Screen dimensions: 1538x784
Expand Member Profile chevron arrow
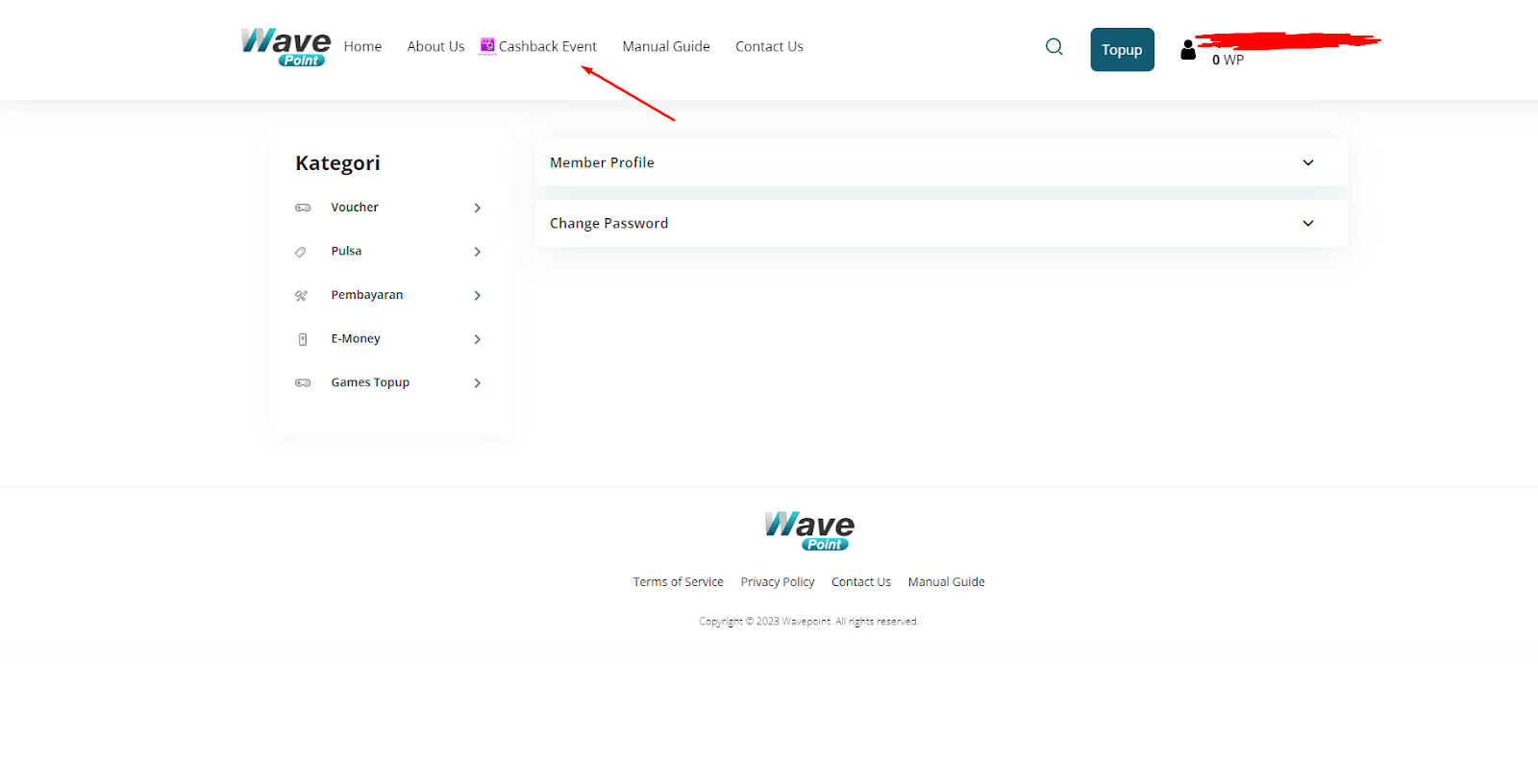(x=1308, y=162)
